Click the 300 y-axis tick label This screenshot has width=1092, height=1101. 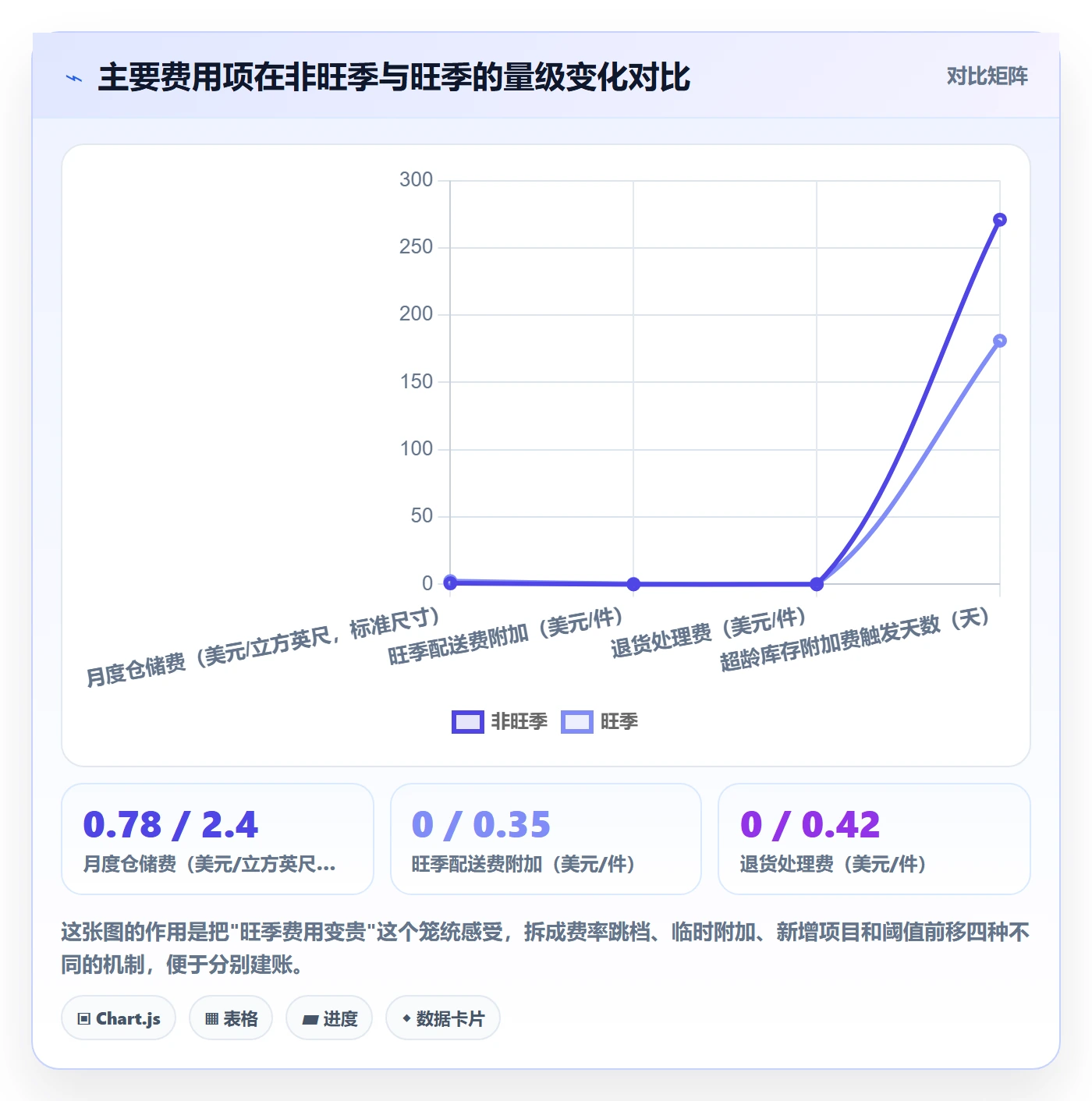416,180
